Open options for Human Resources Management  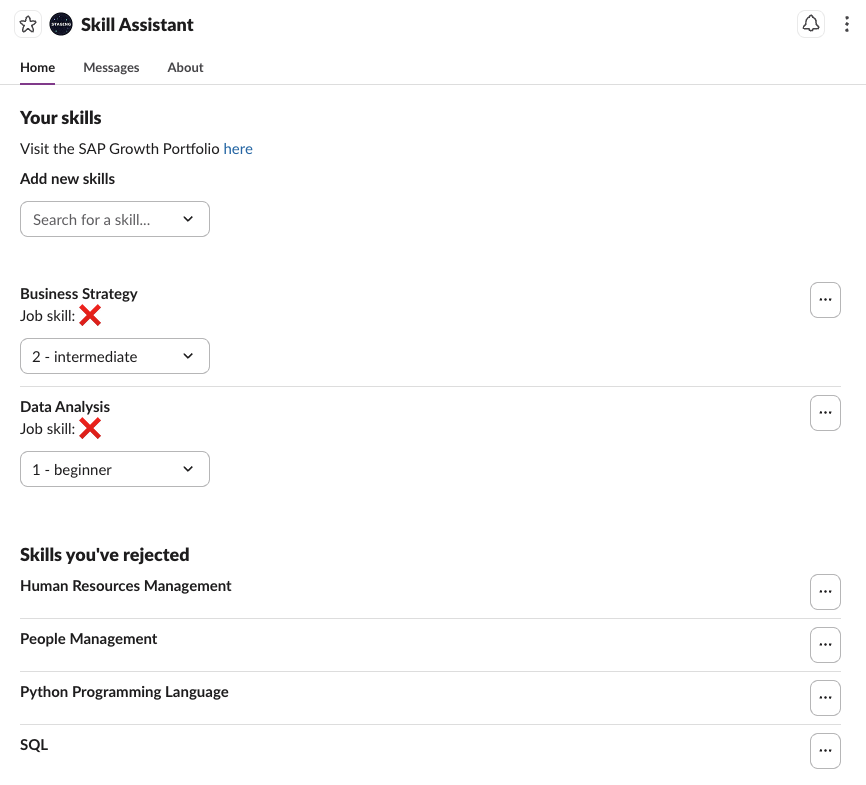[x=825, y=592]
